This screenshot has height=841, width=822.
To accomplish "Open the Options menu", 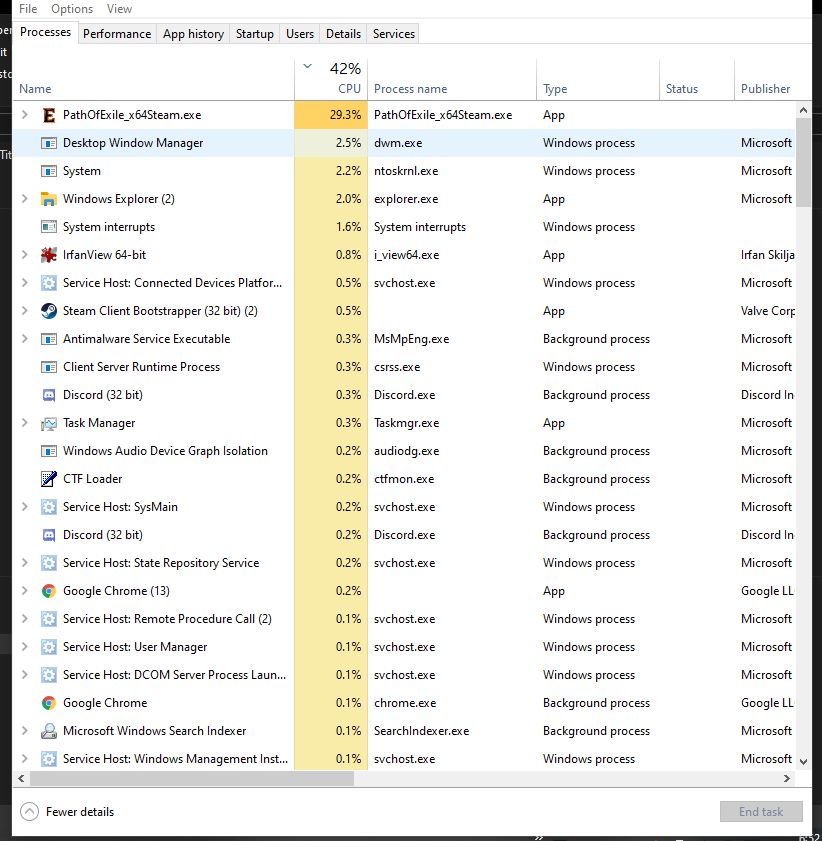I will point(71,8).
